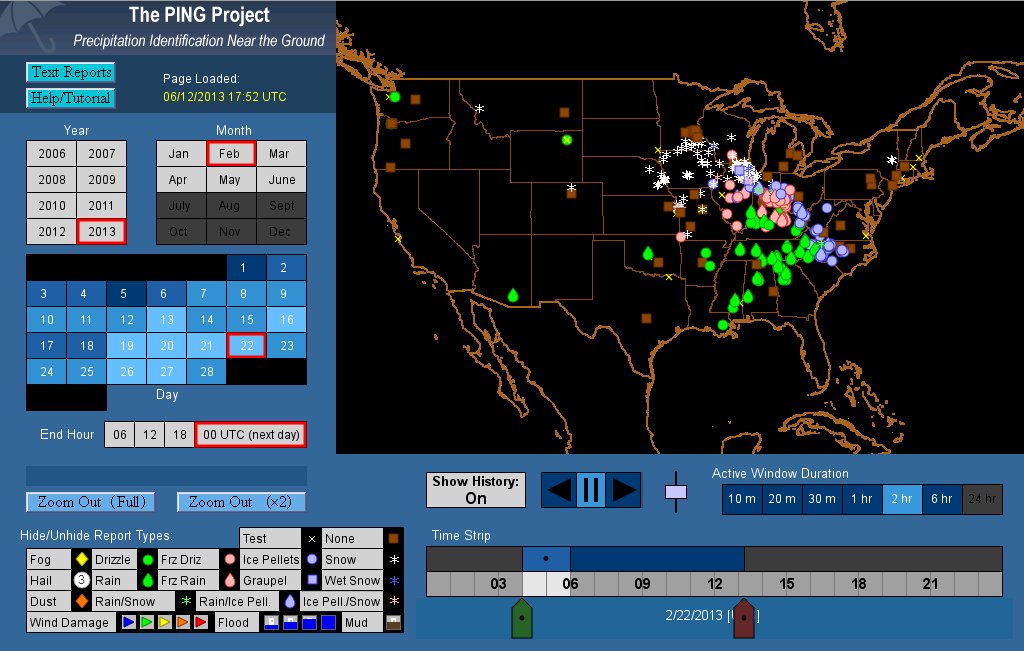Click the playback speed slider handle
1024x651 pixels.
[x=676, y=492]
